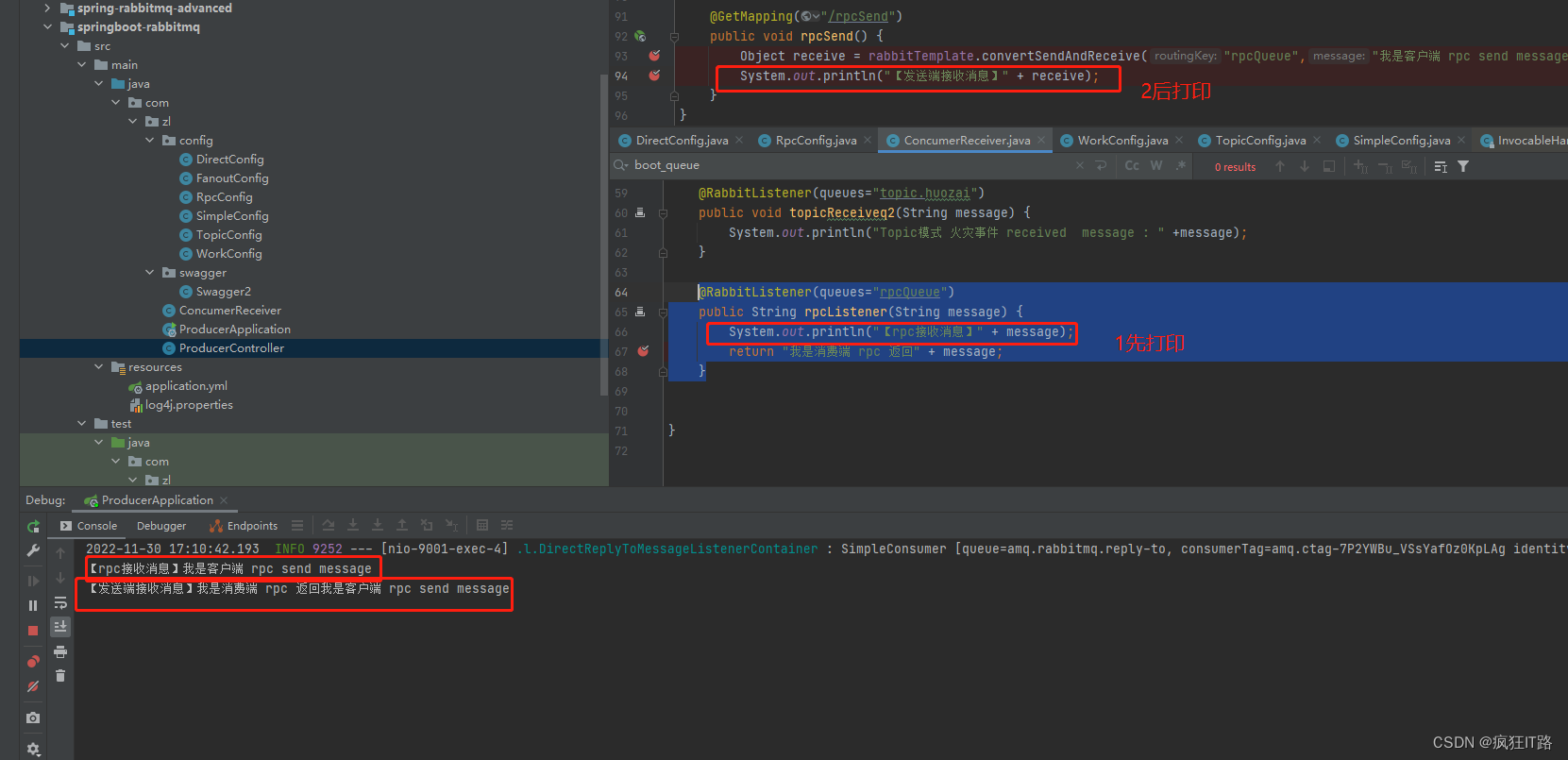Clear the boot_queue search text
Viewport: 1568px width, 760px height.
point(1080,166)
